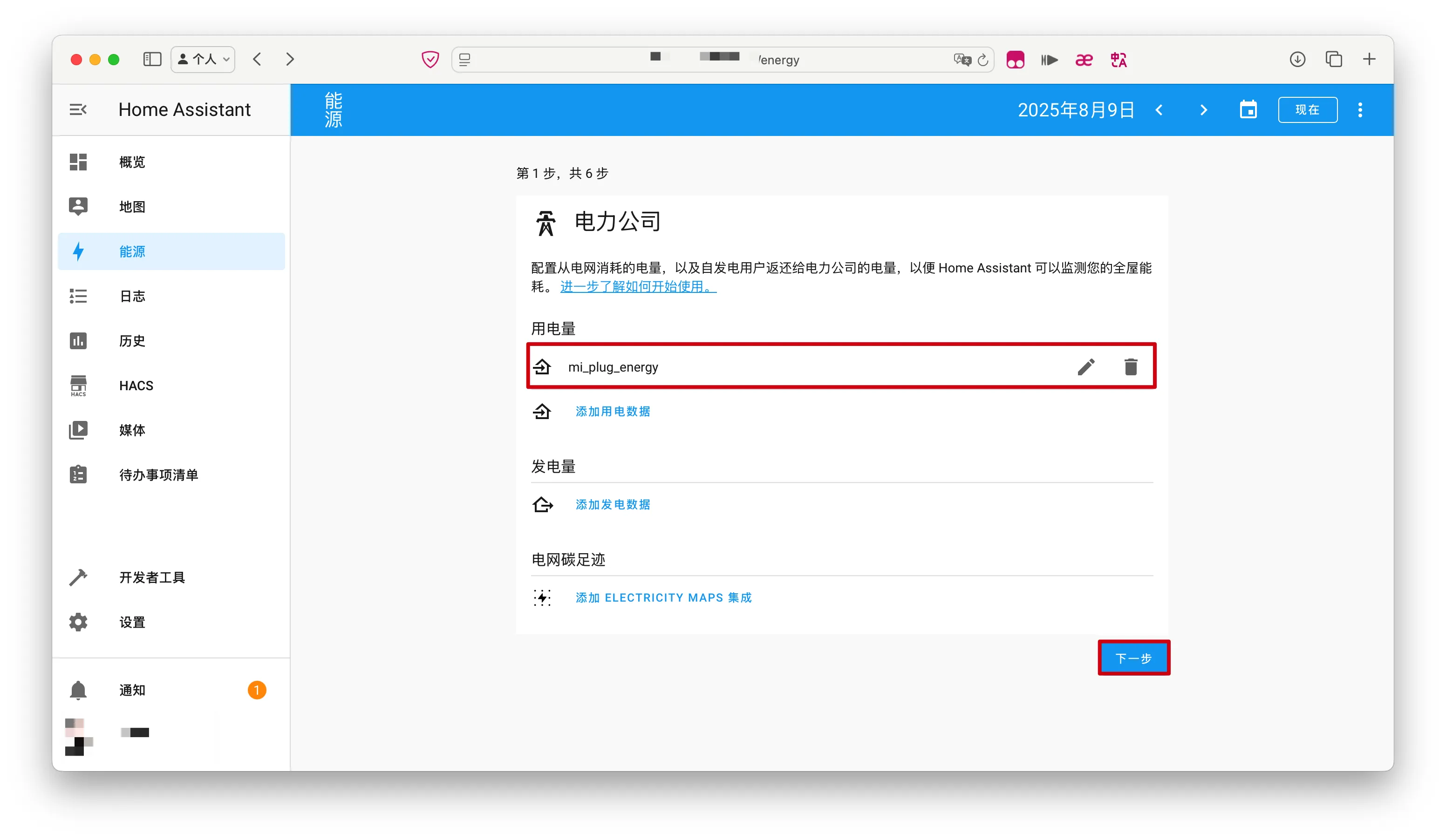The image size is (1446, 840).
Task: Open the calendar date picker icon
Action: 1248,109
